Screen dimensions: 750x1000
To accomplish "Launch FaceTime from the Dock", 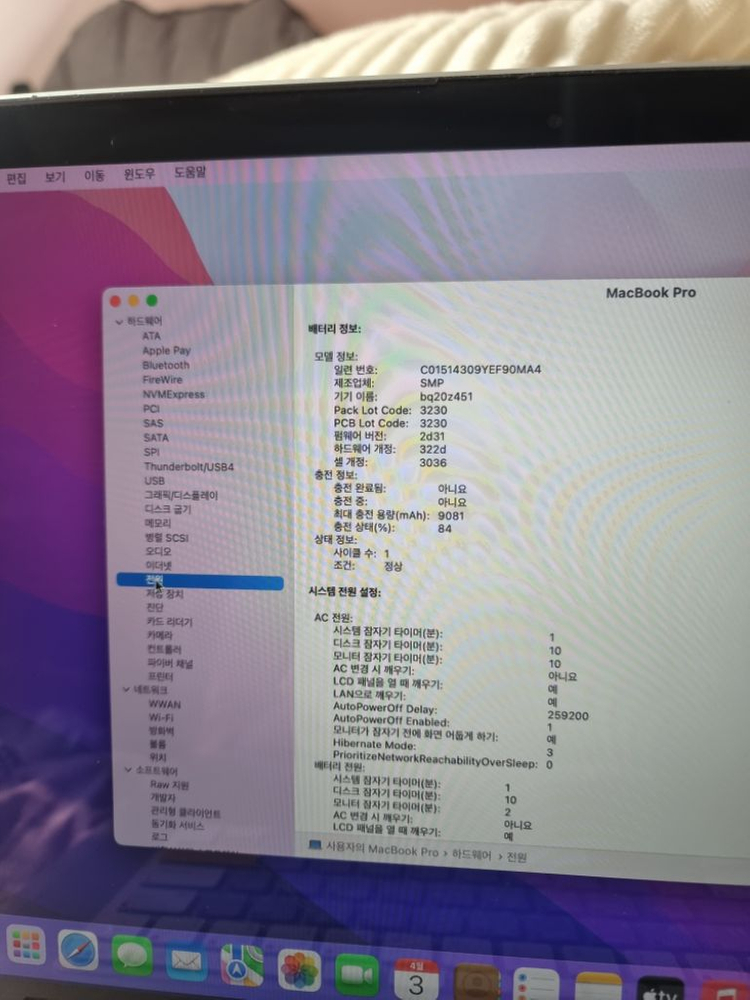I will (357, 974).
